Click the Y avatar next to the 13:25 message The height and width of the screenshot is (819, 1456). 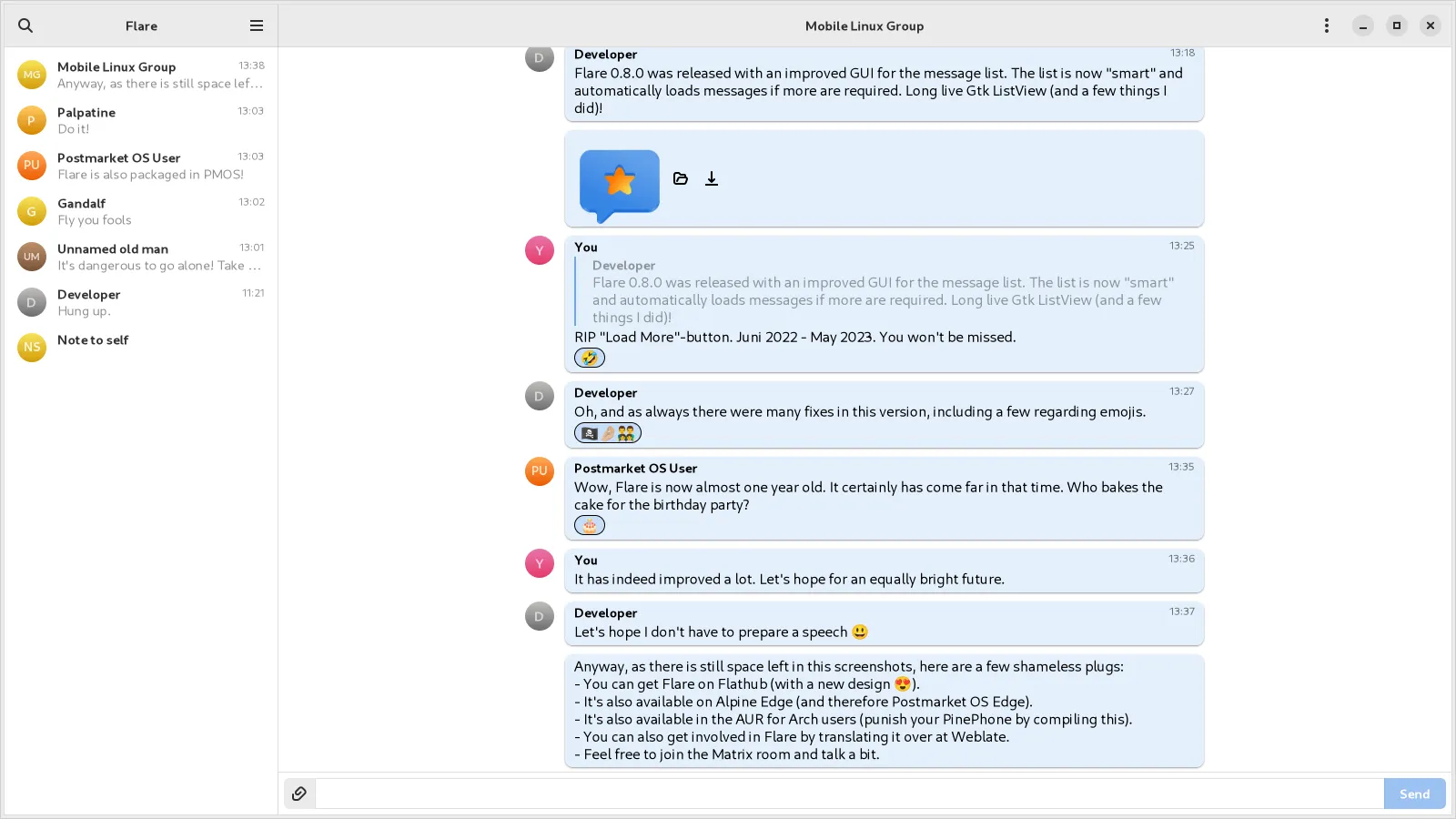click(540, 250)
